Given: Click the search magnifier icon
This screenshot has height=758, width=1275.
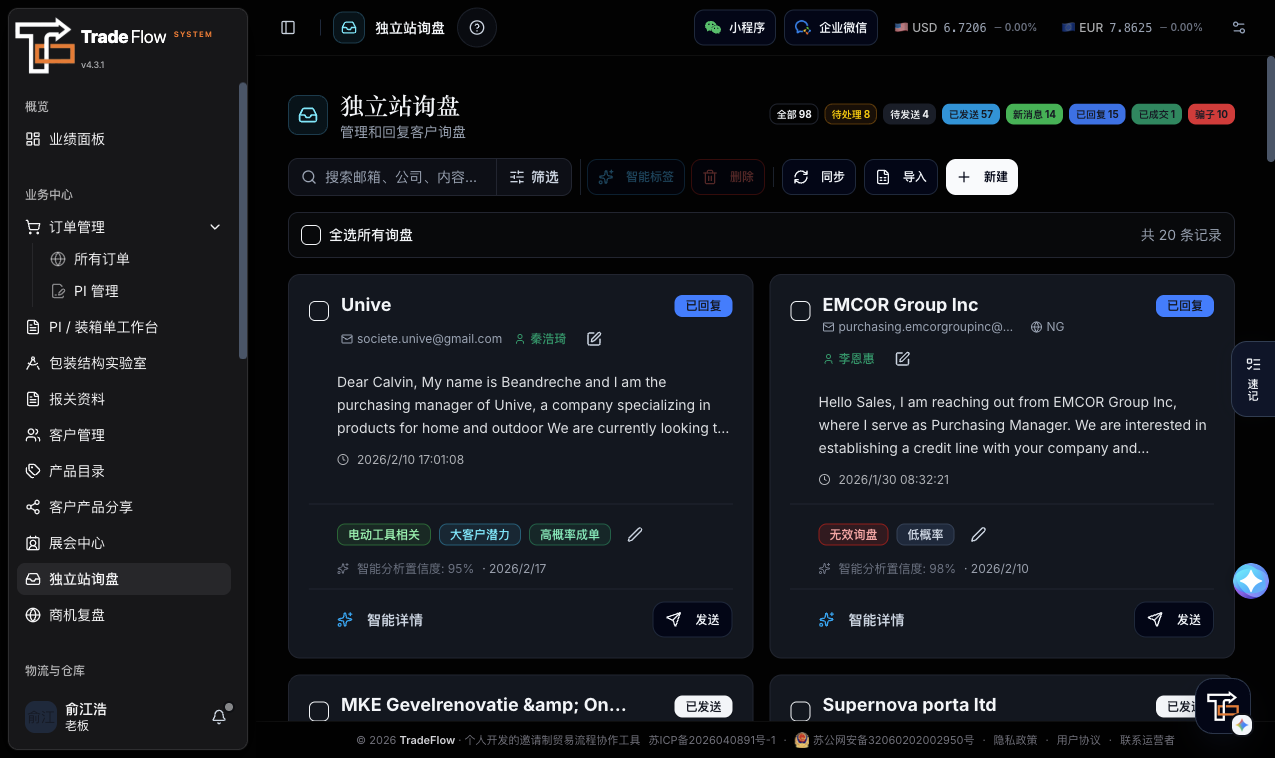Looking at the screenshot, I should tap(308, 177).
